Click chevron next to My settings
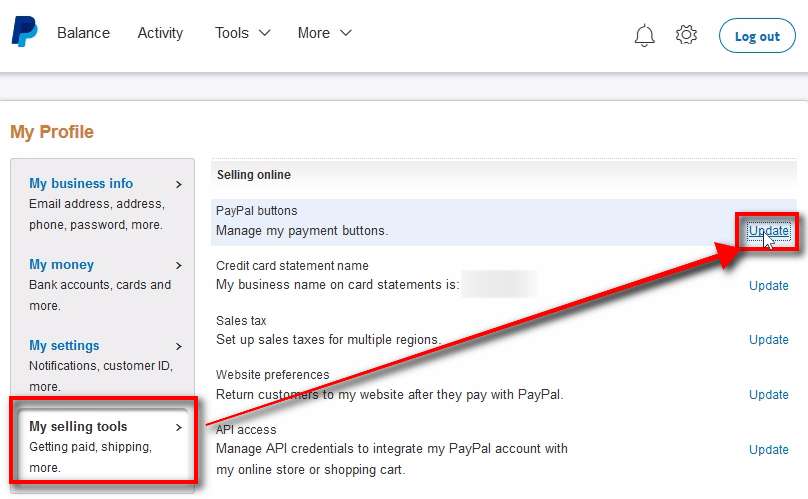This screenshot has height=499, width=808. tap(179, 346)
